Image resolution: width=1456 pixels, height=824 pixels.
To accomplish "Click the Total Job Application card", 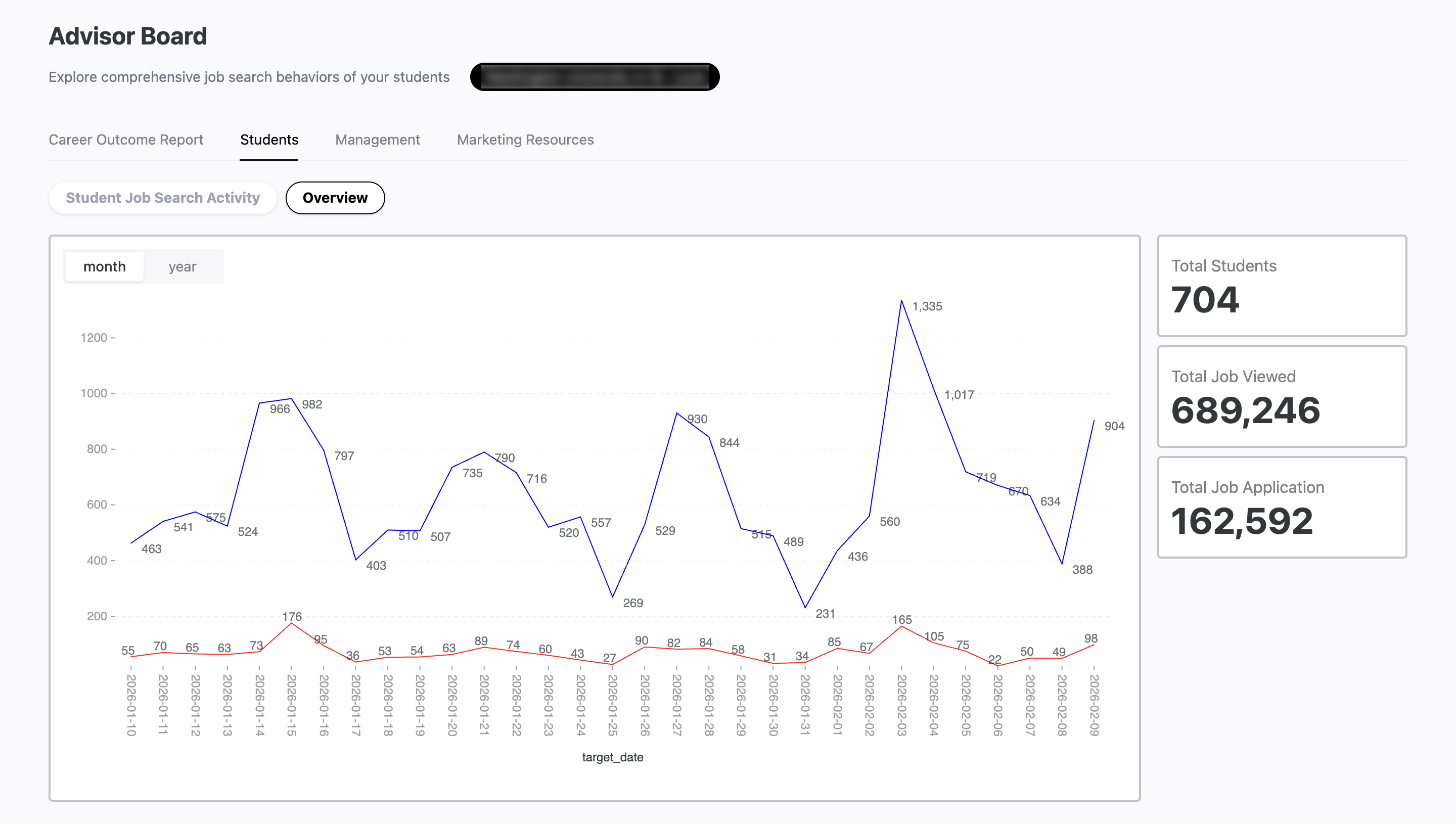I will [x=1281, y=508].
